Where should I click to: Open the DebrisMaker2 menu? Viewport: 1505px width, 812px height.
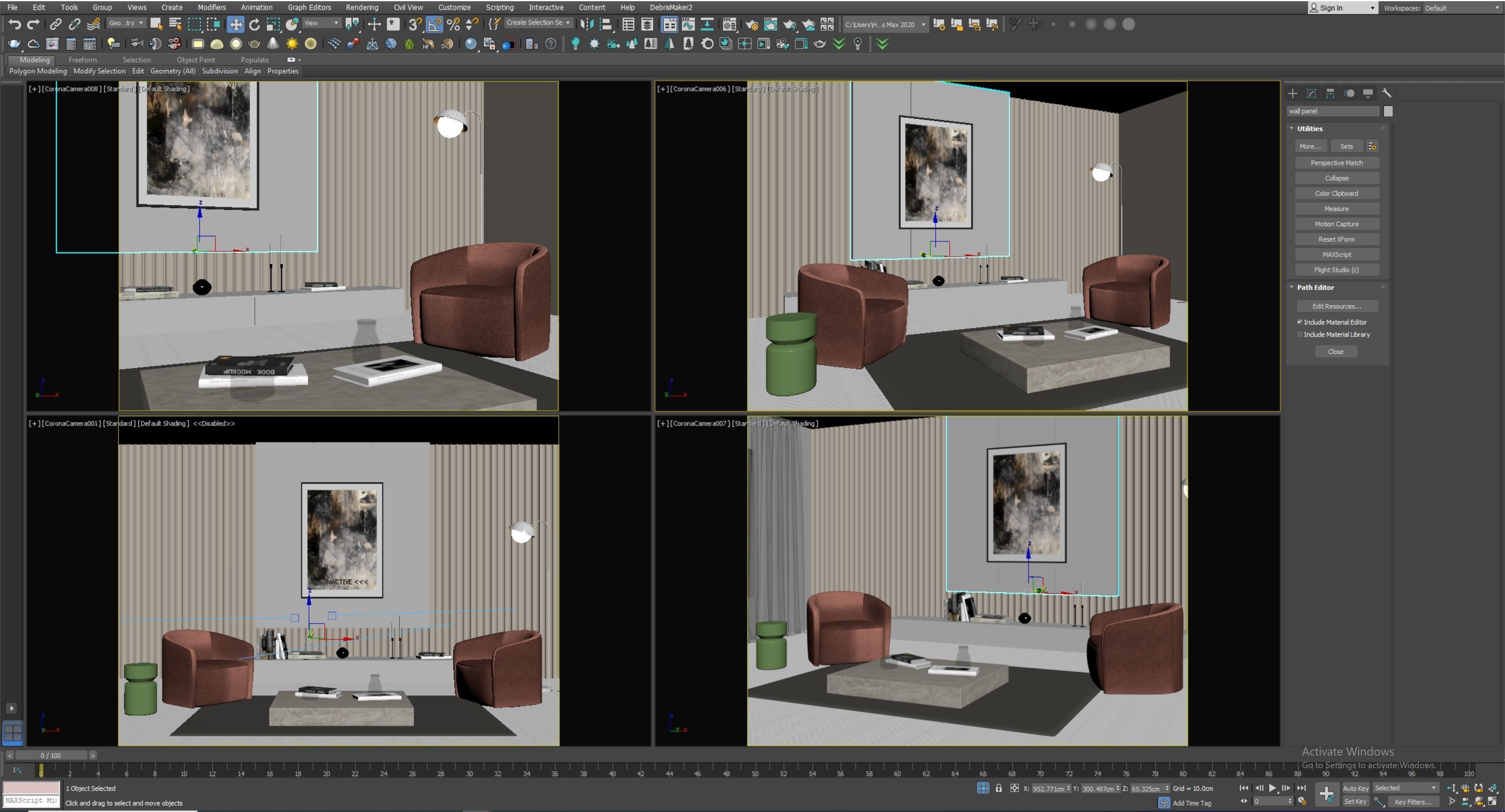pyautogui.click(x=671, y=7)
